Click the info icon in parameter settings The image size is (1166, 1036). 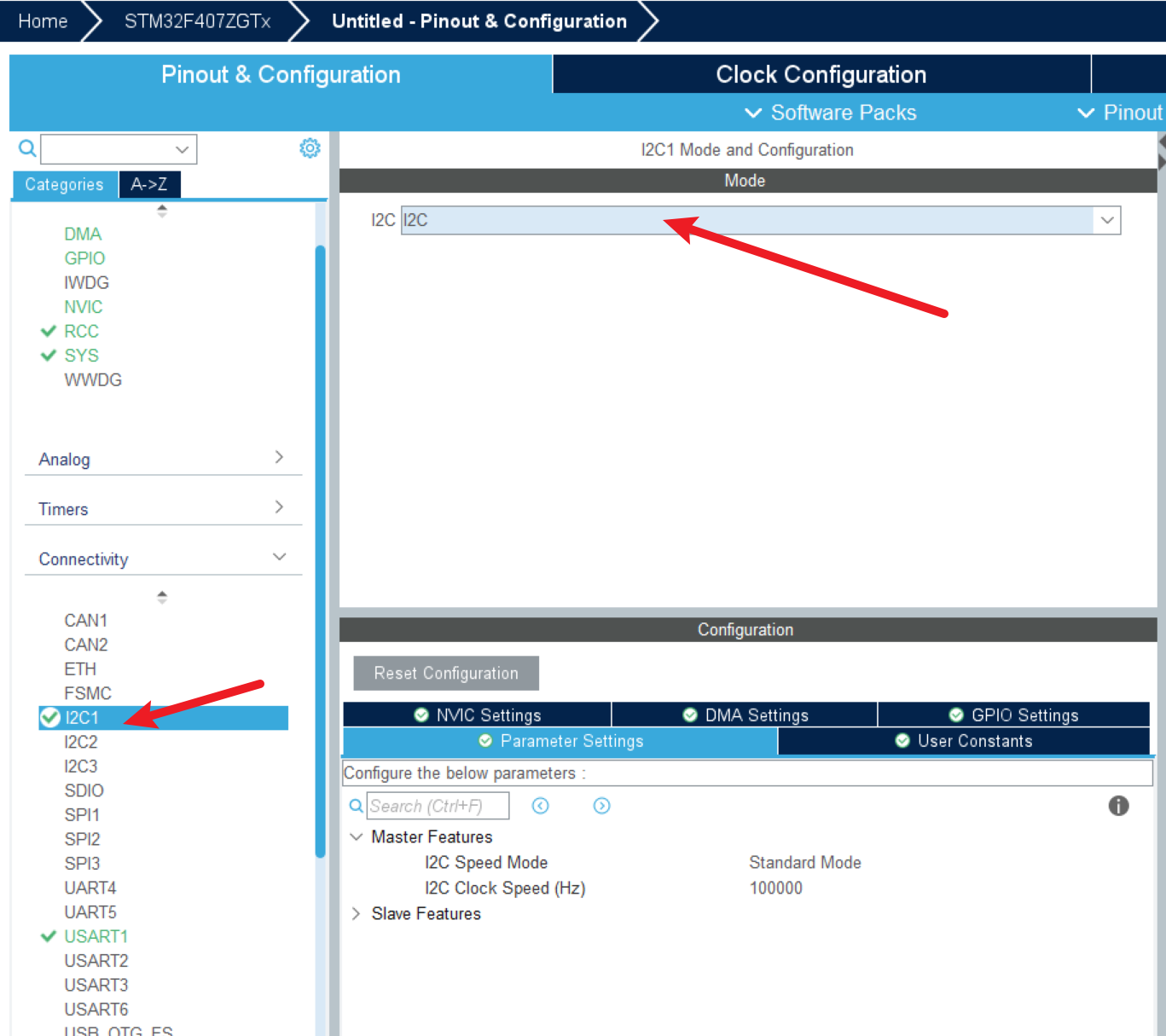[x=1118, y=806]
